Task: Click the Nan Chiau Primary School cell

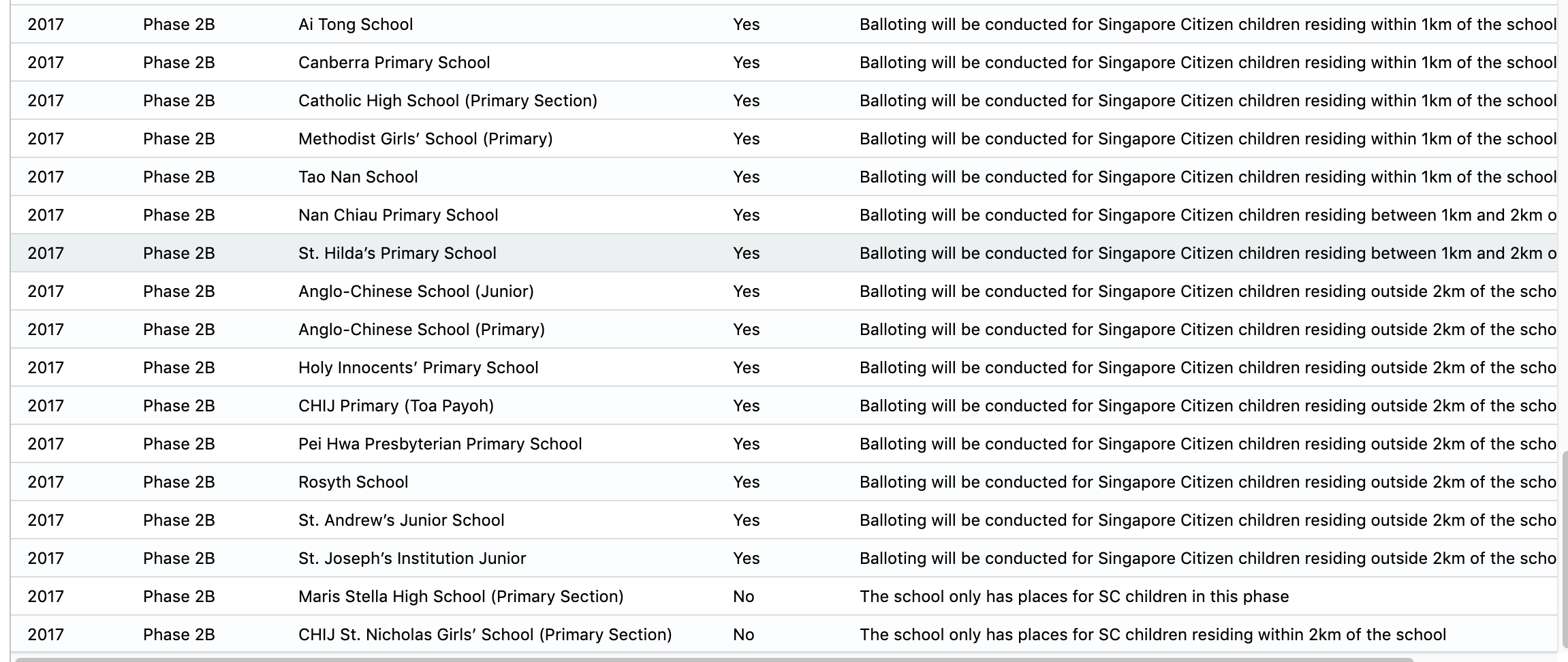Action: tap(398, 215)
